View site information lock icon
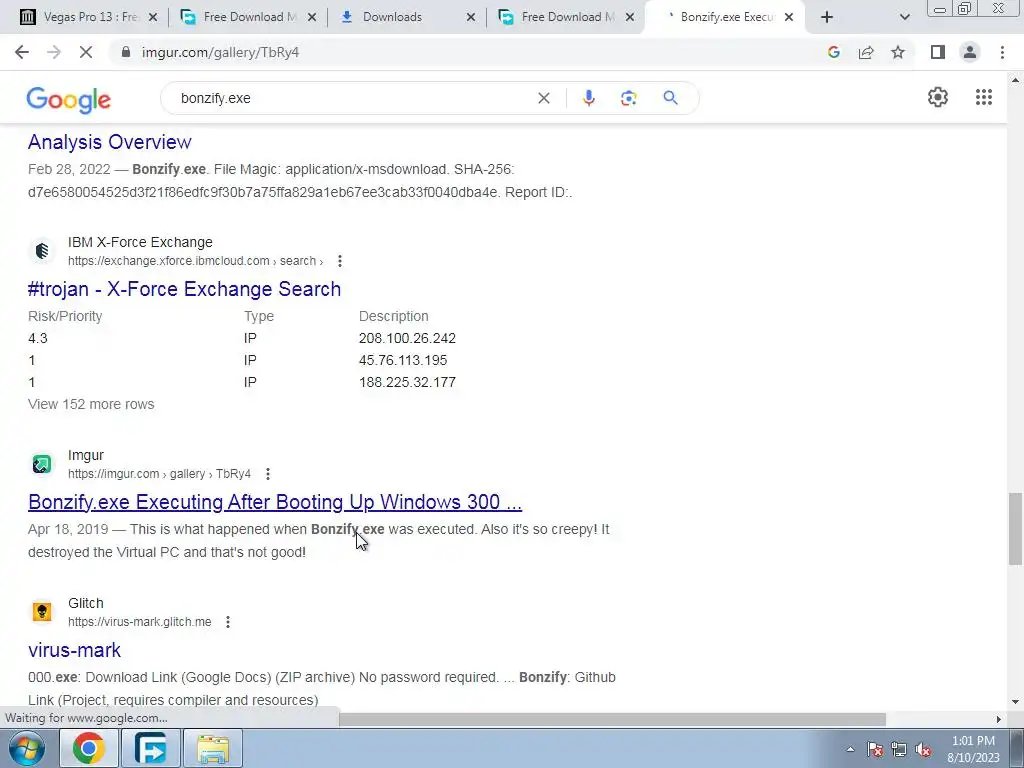 (x=125, y=52)
